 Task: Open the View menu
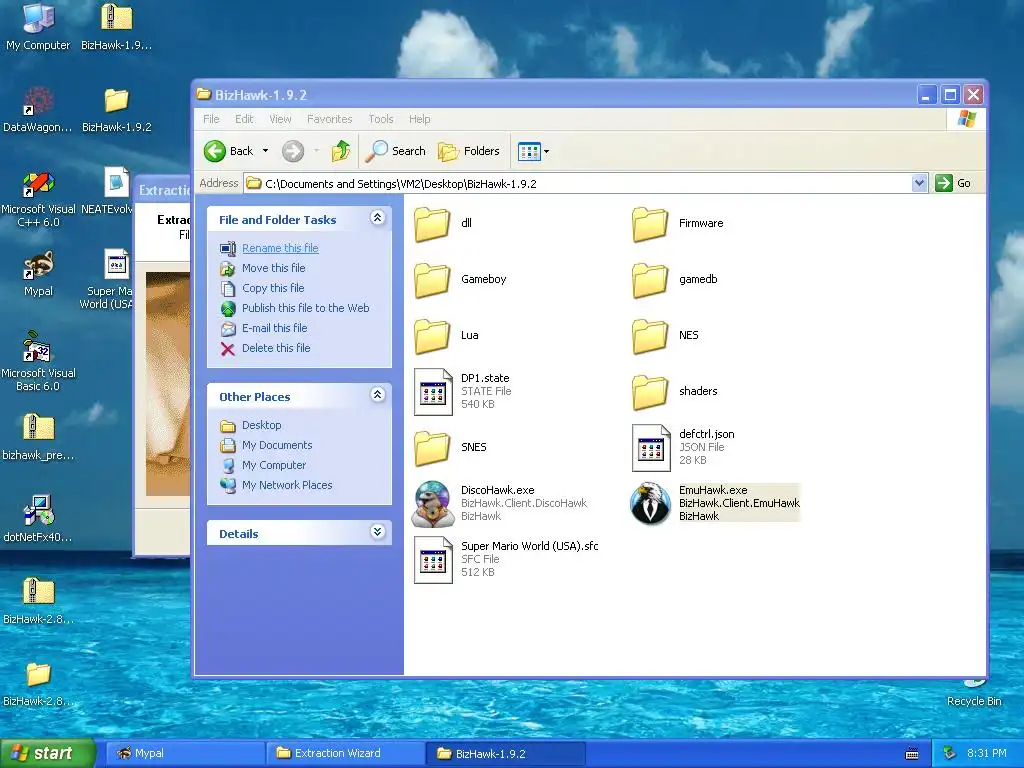coord(280,119)
